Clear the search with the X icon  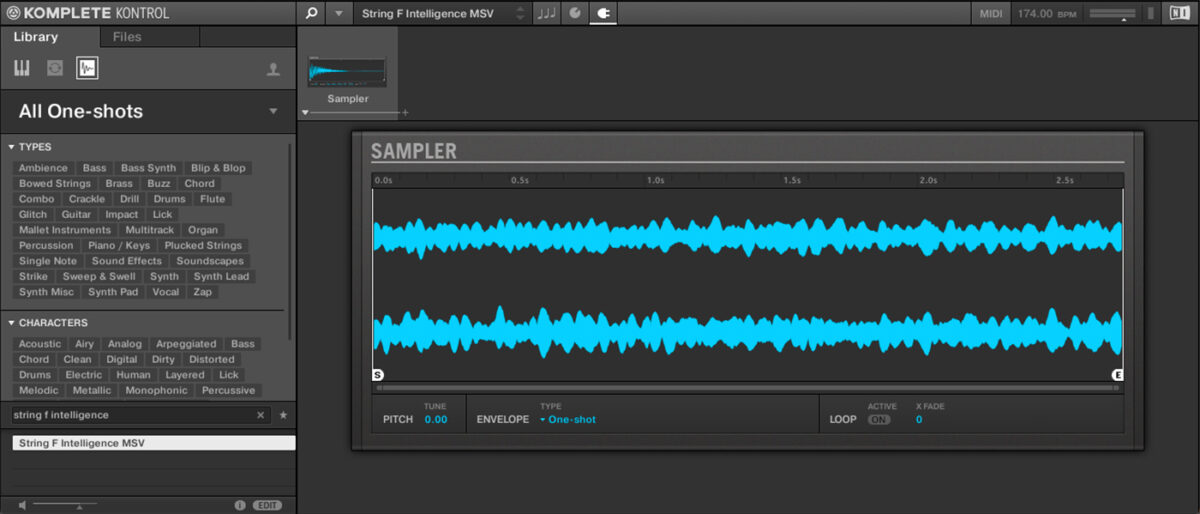[x=261, y=414]
